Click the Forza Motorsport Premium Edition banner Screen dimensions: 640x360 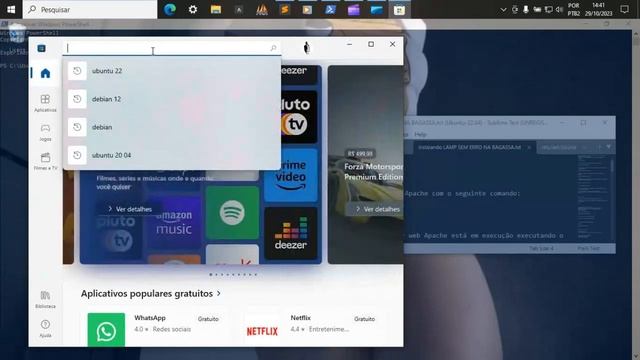[366, 164]
